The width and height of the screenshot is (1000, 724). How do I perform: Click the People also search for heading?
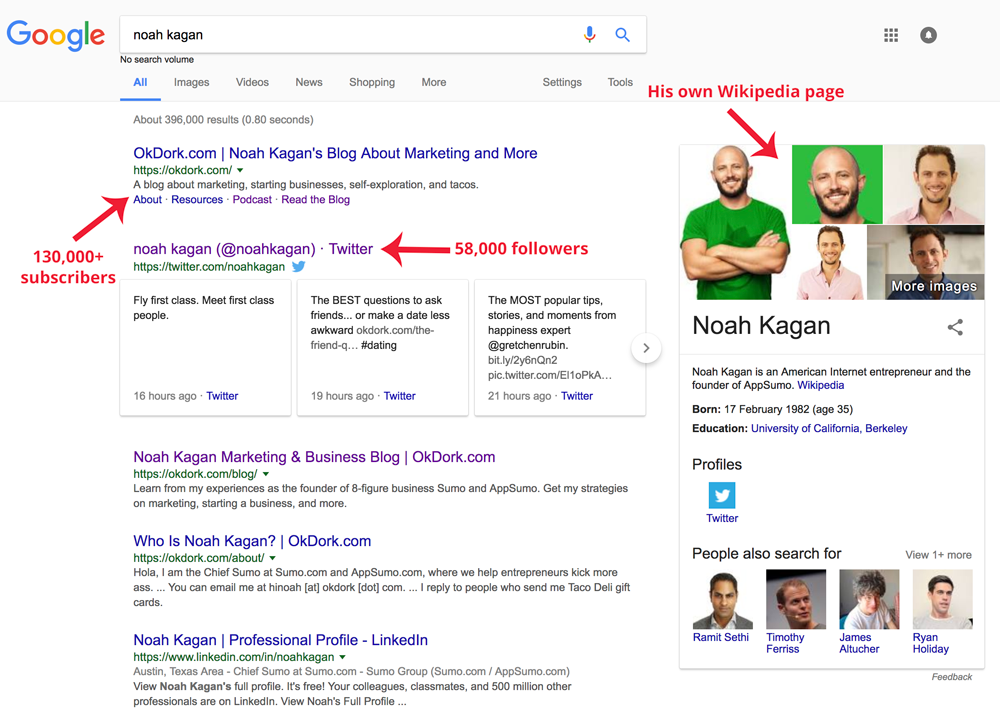tap(767, 554)
